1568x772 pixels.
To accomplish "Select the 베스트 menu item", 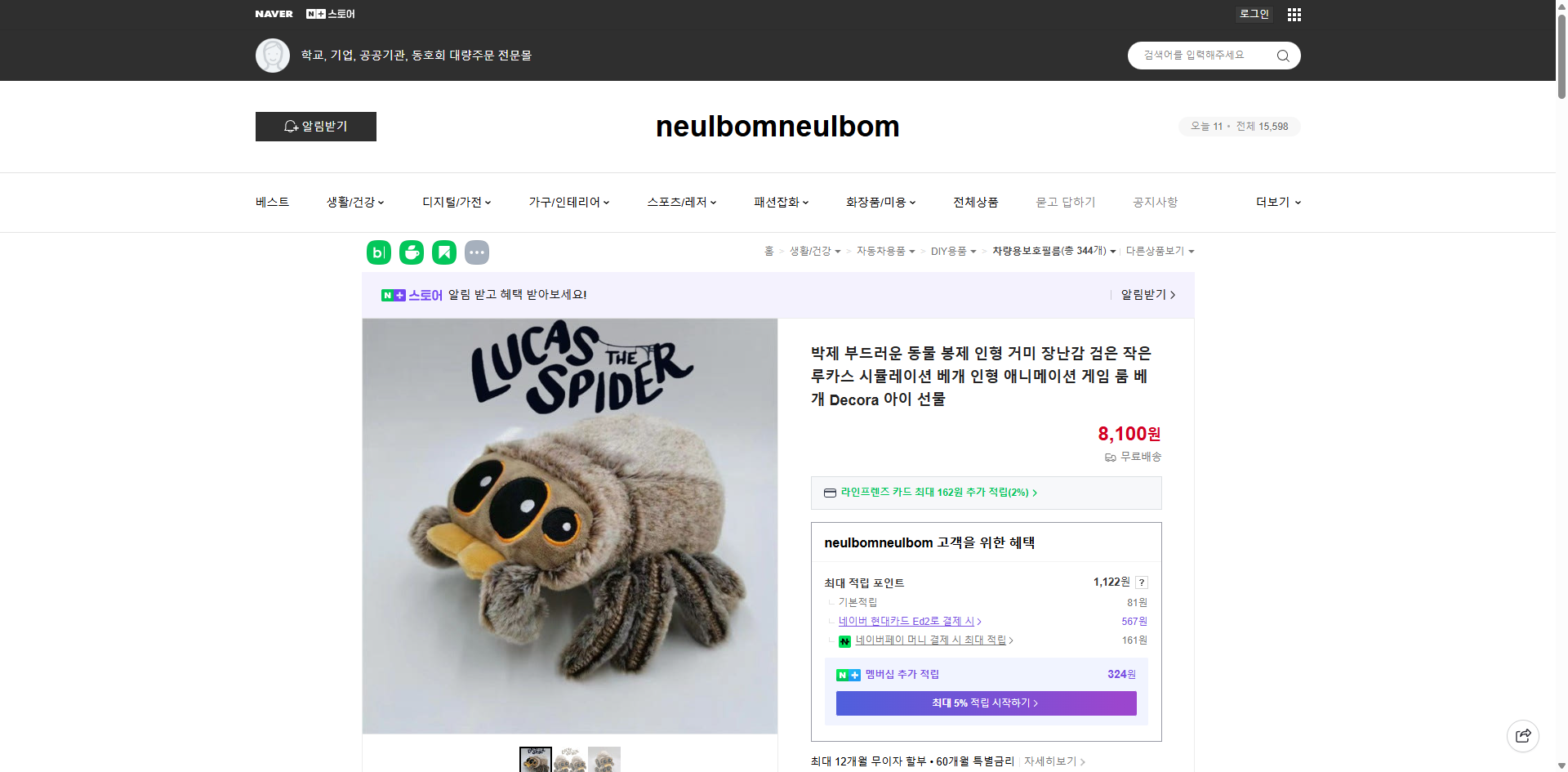I will click(270, 202).
